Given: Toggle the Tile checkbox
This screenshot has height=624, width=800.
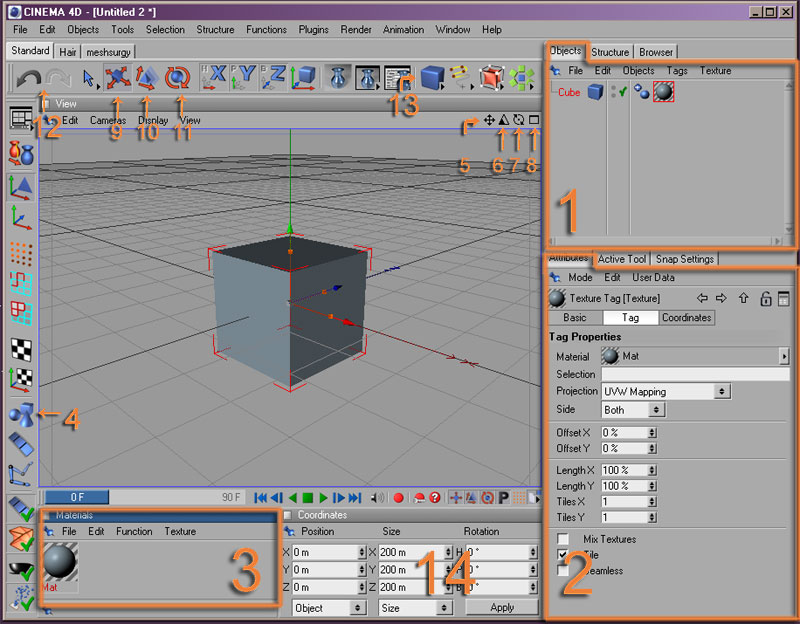Looking at the screenshot, I should [x=563, y=555].
